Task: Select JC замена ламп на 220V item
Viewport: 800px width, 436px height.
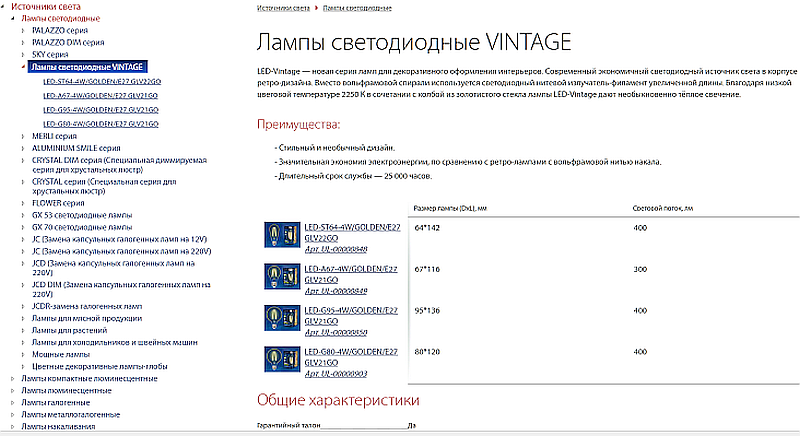Action: (121, 251)
